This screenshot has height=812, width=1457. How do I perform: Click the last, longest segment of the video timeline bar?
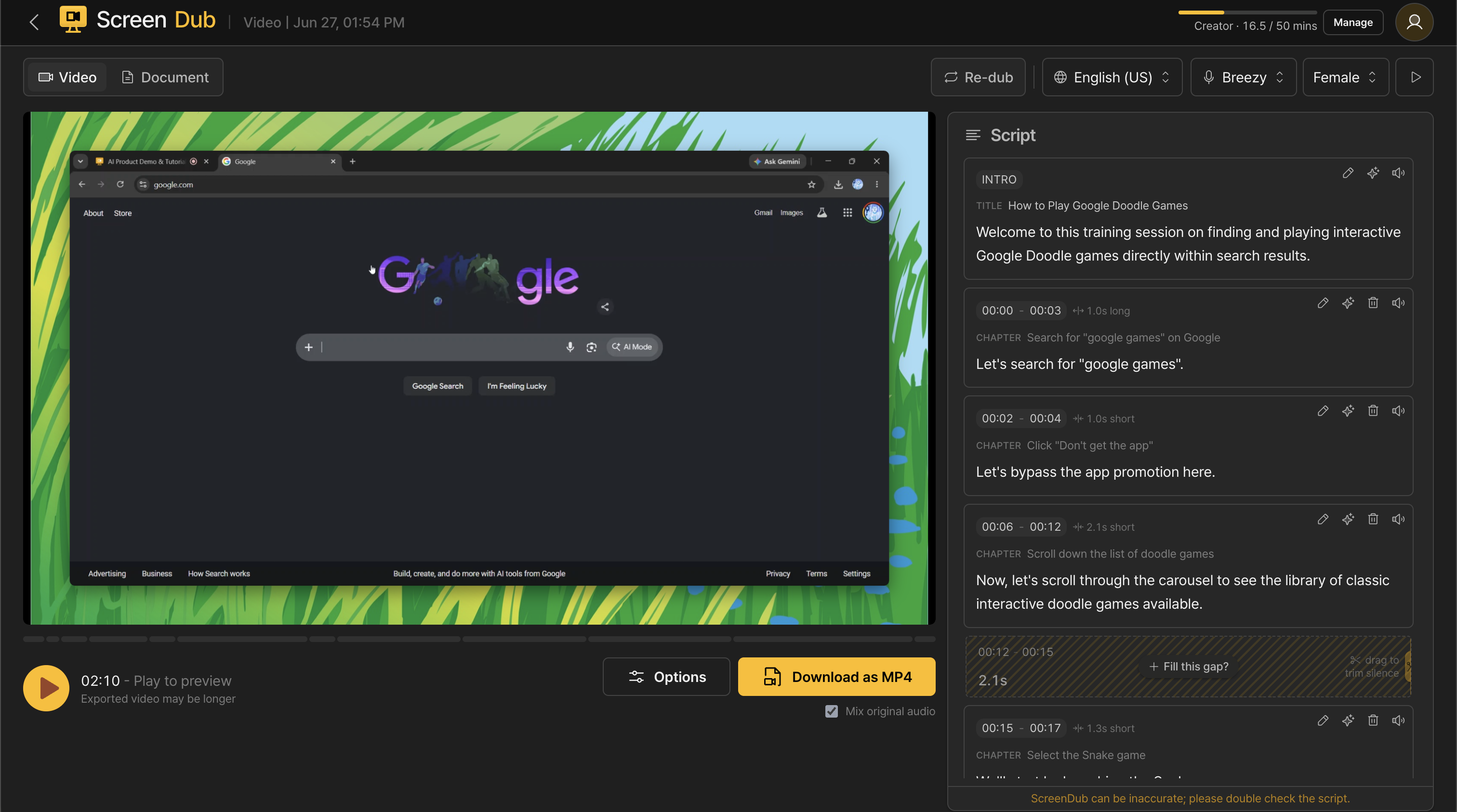tap(823, 640)
